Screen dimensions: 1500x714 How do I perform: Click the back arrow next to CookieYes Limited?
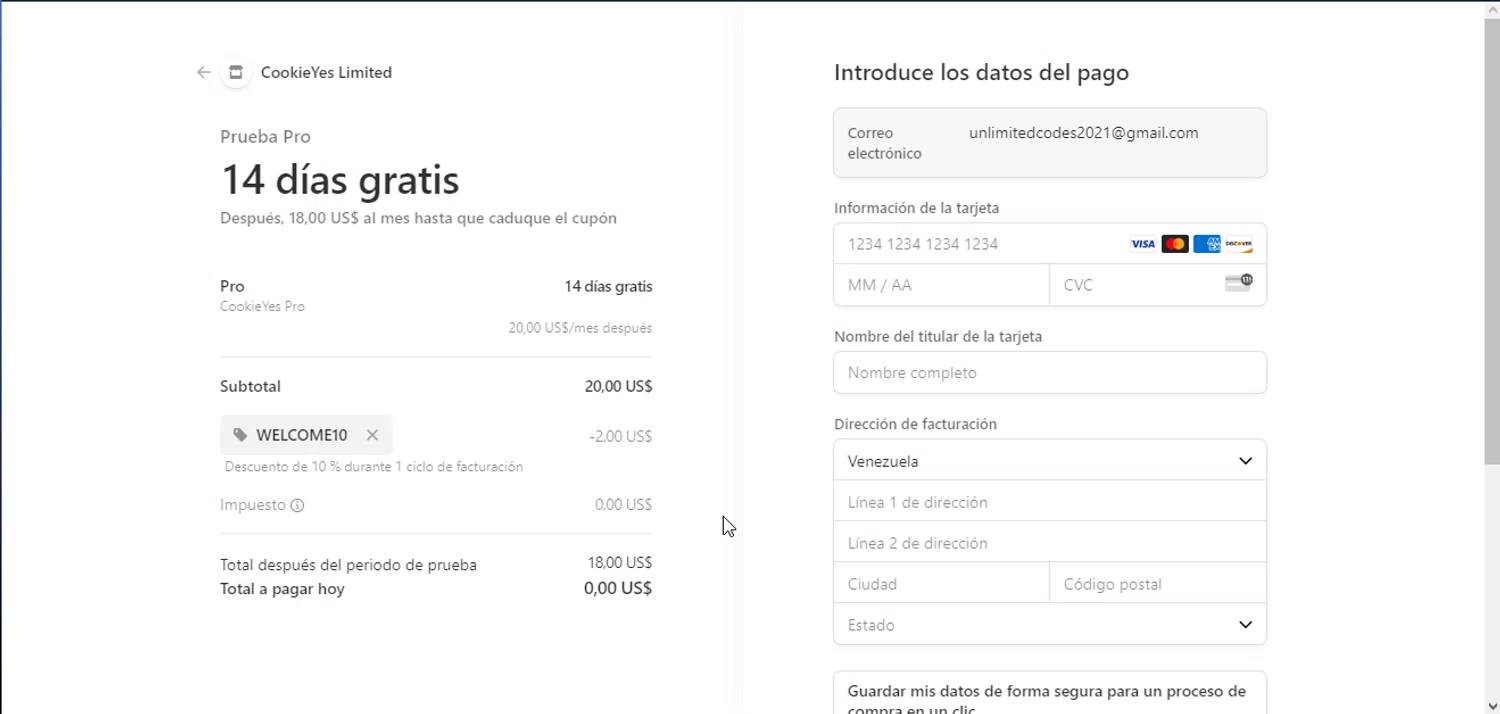[x=204, y=72]
